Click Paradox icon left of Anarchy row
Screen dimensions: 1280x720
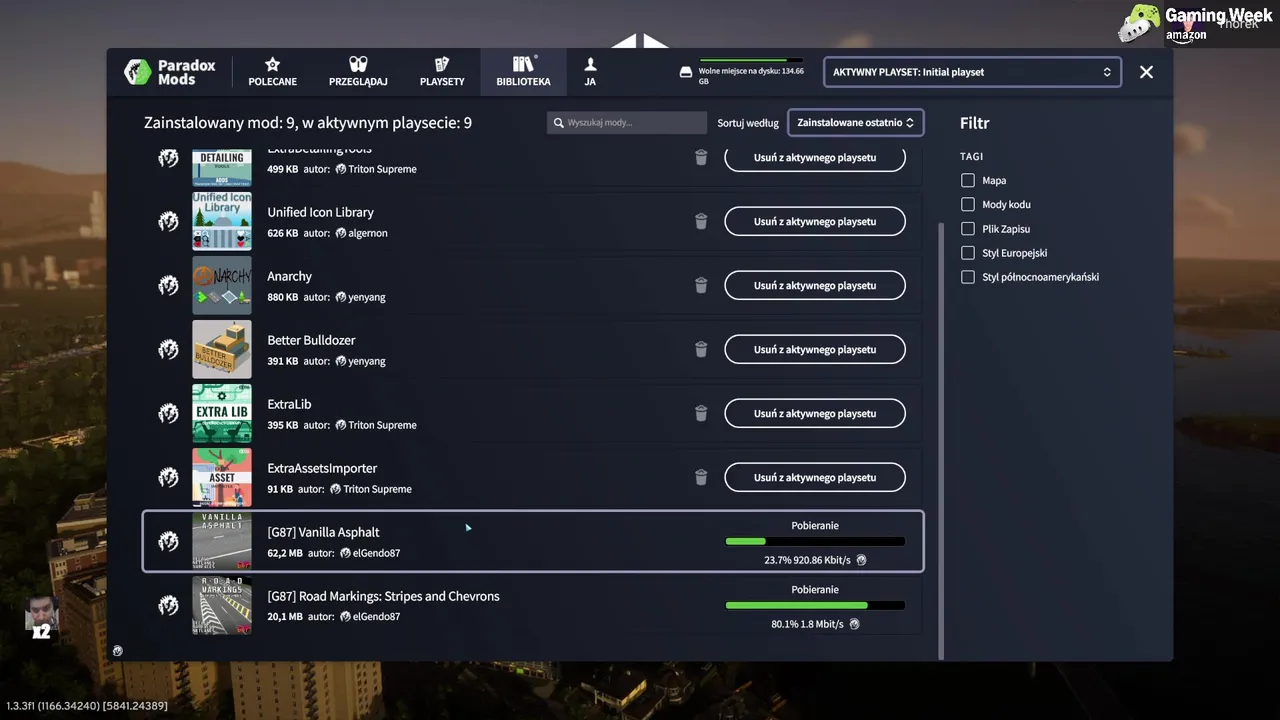tap(168, 285)
